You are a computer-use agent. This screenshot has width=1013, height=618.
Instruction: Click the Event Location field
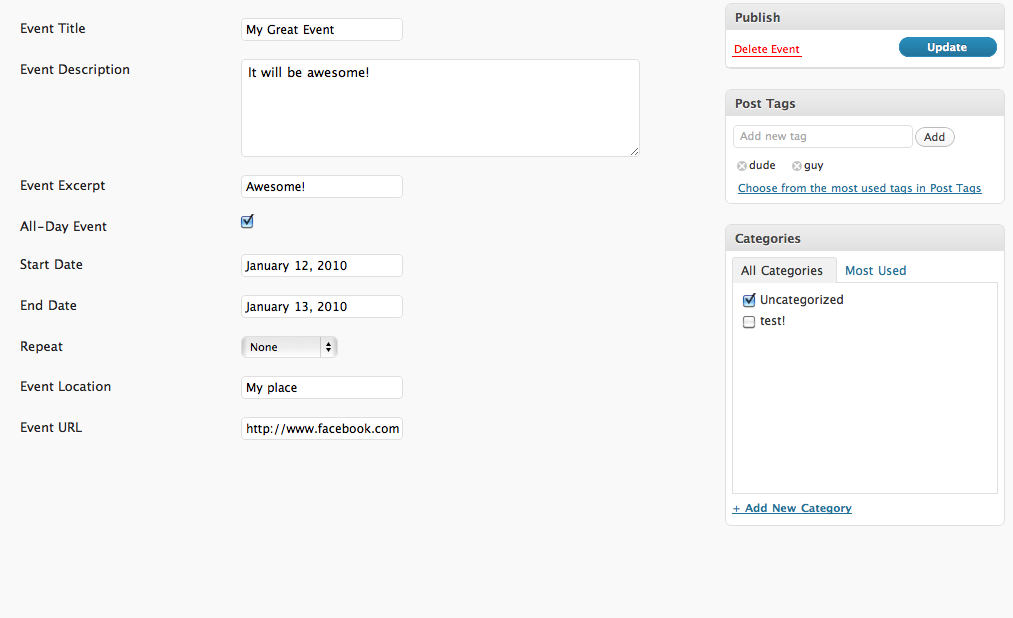tap(322, 387)
